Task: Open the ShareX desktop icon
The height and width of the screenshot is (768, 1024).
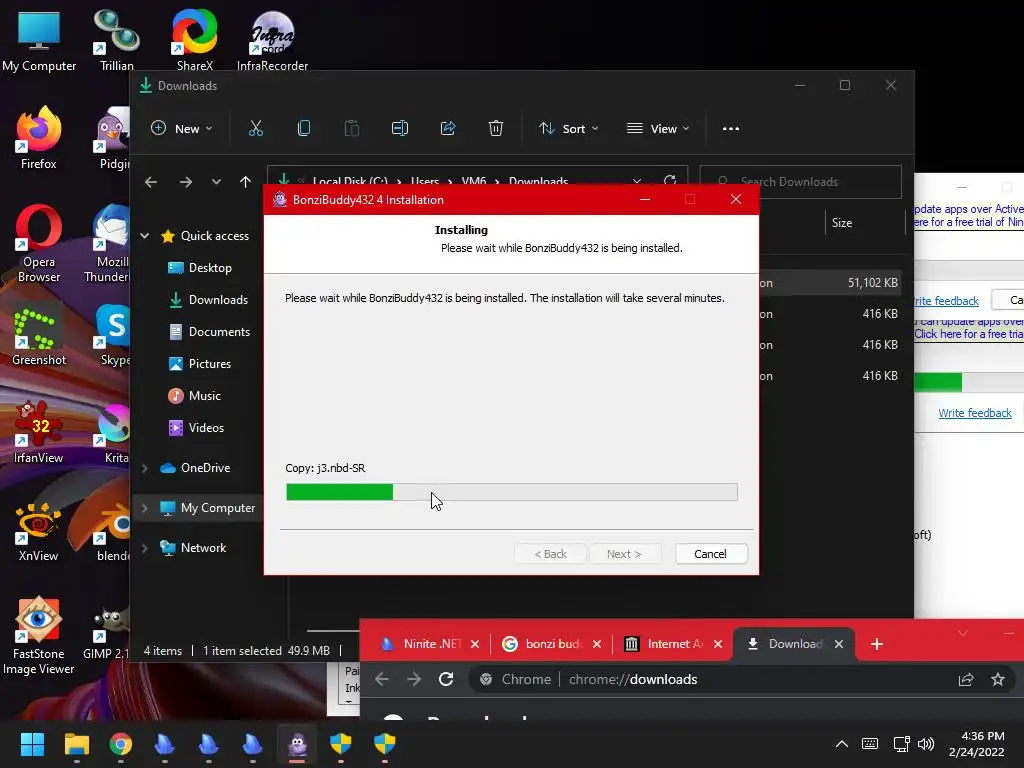Action: (x=195, y=39)
